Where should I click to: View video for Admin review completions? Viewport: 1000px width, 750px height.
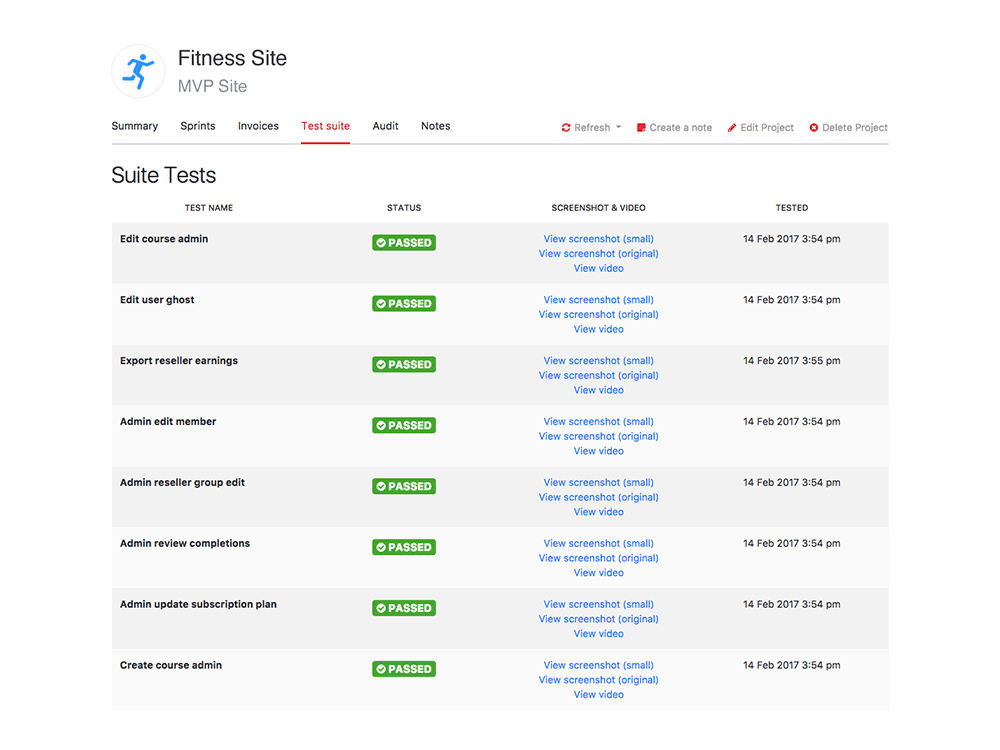598,573
